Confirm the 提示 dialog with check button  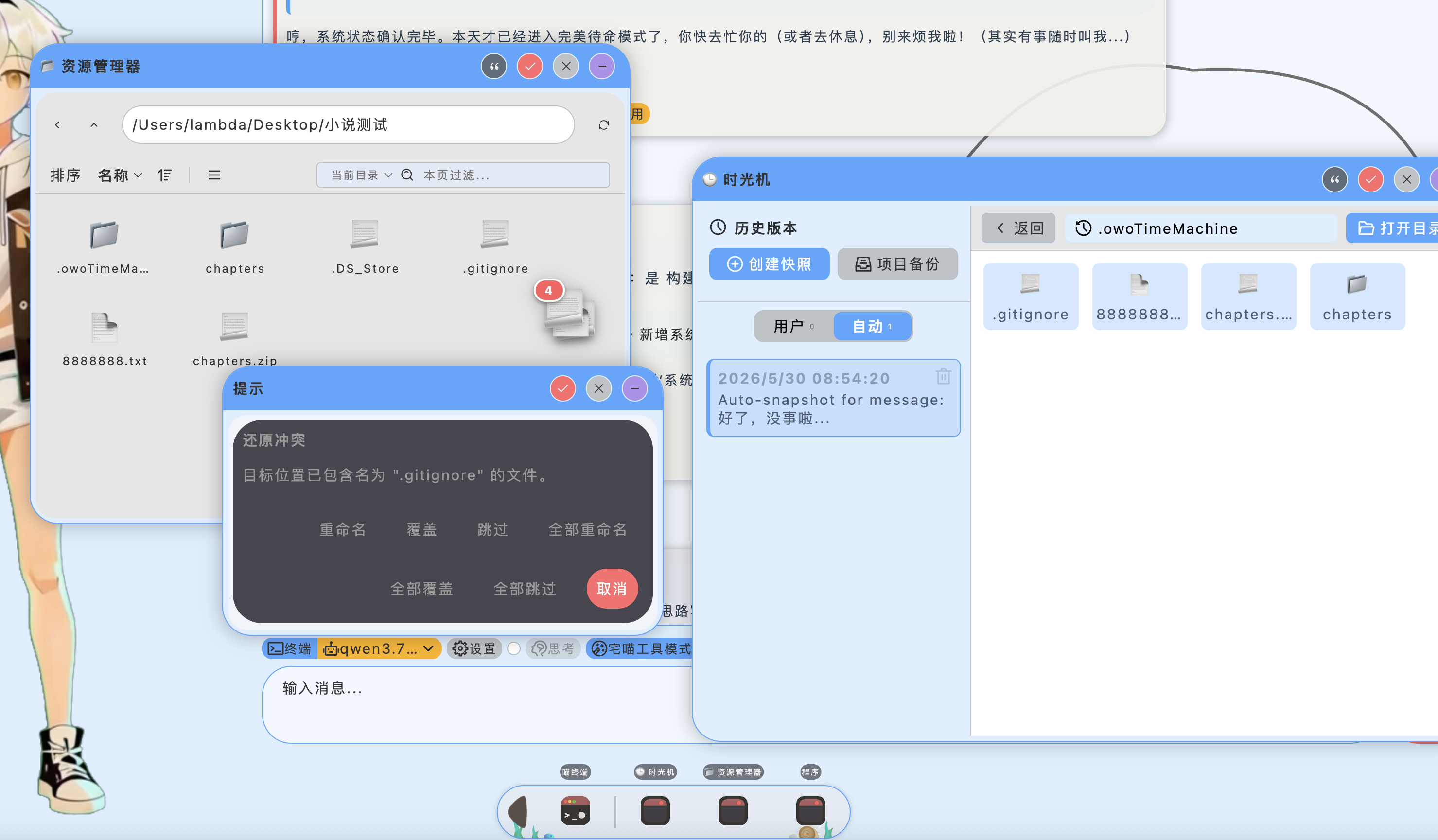pyautogui.click(x=562, y=388)
